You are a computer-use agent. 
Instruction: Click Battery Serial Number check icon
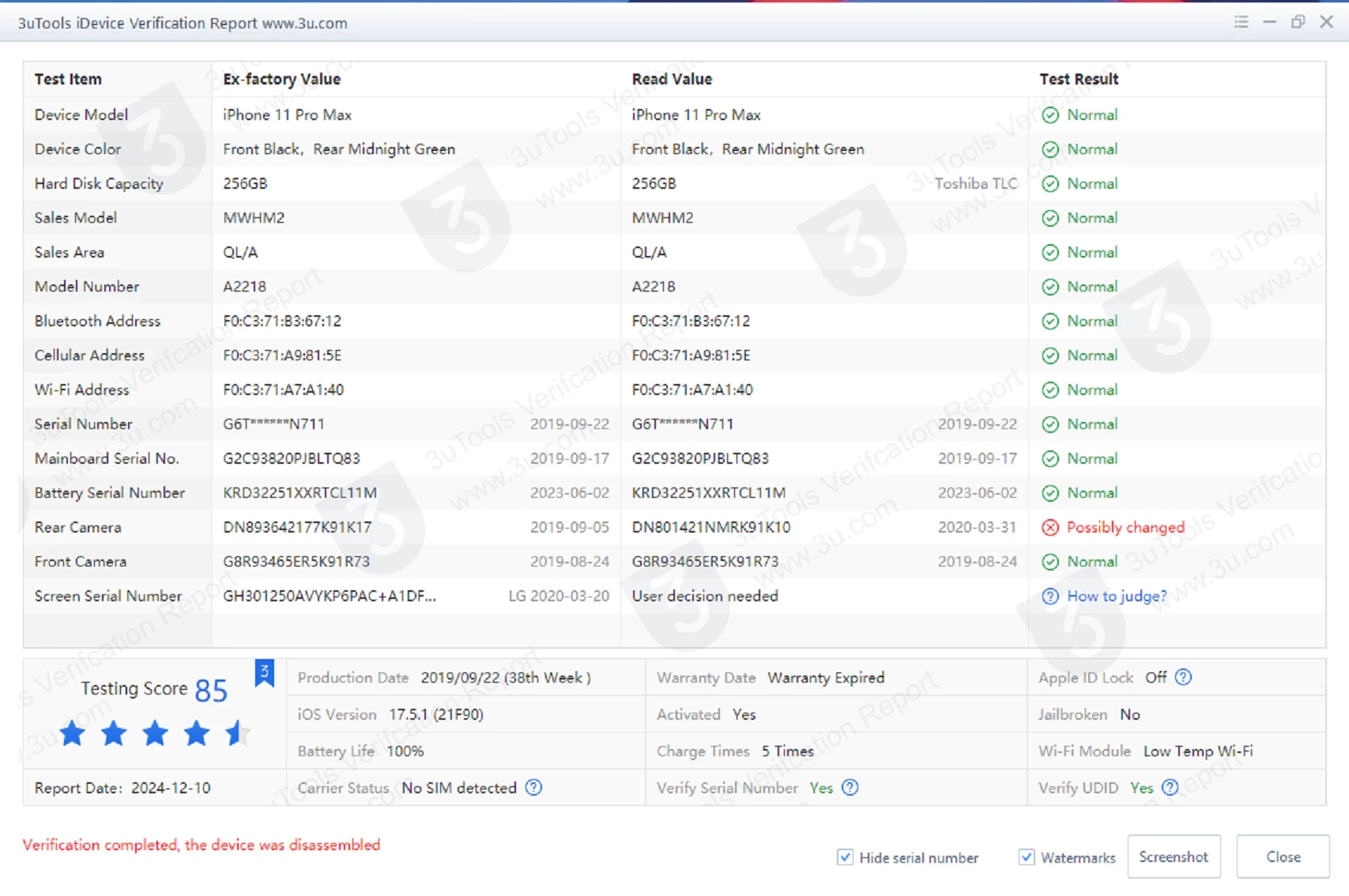point(1050,493)
